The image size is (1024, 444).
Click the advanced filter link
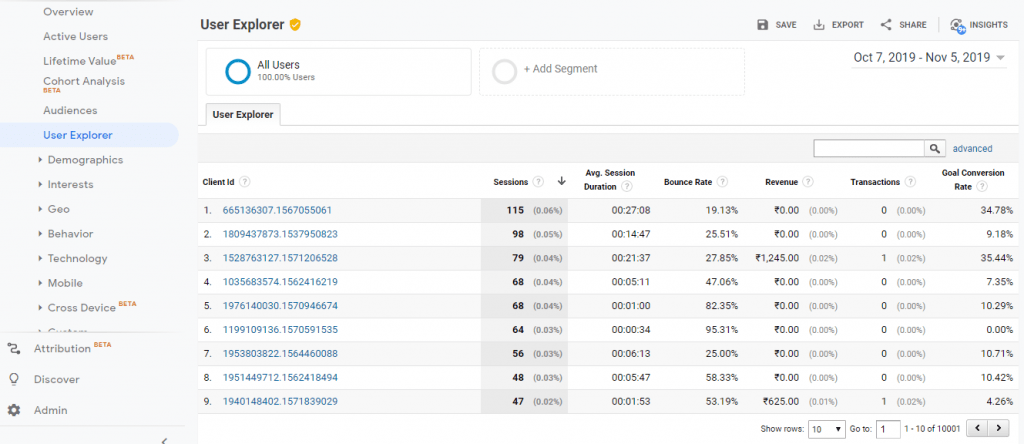pos(972,149)
